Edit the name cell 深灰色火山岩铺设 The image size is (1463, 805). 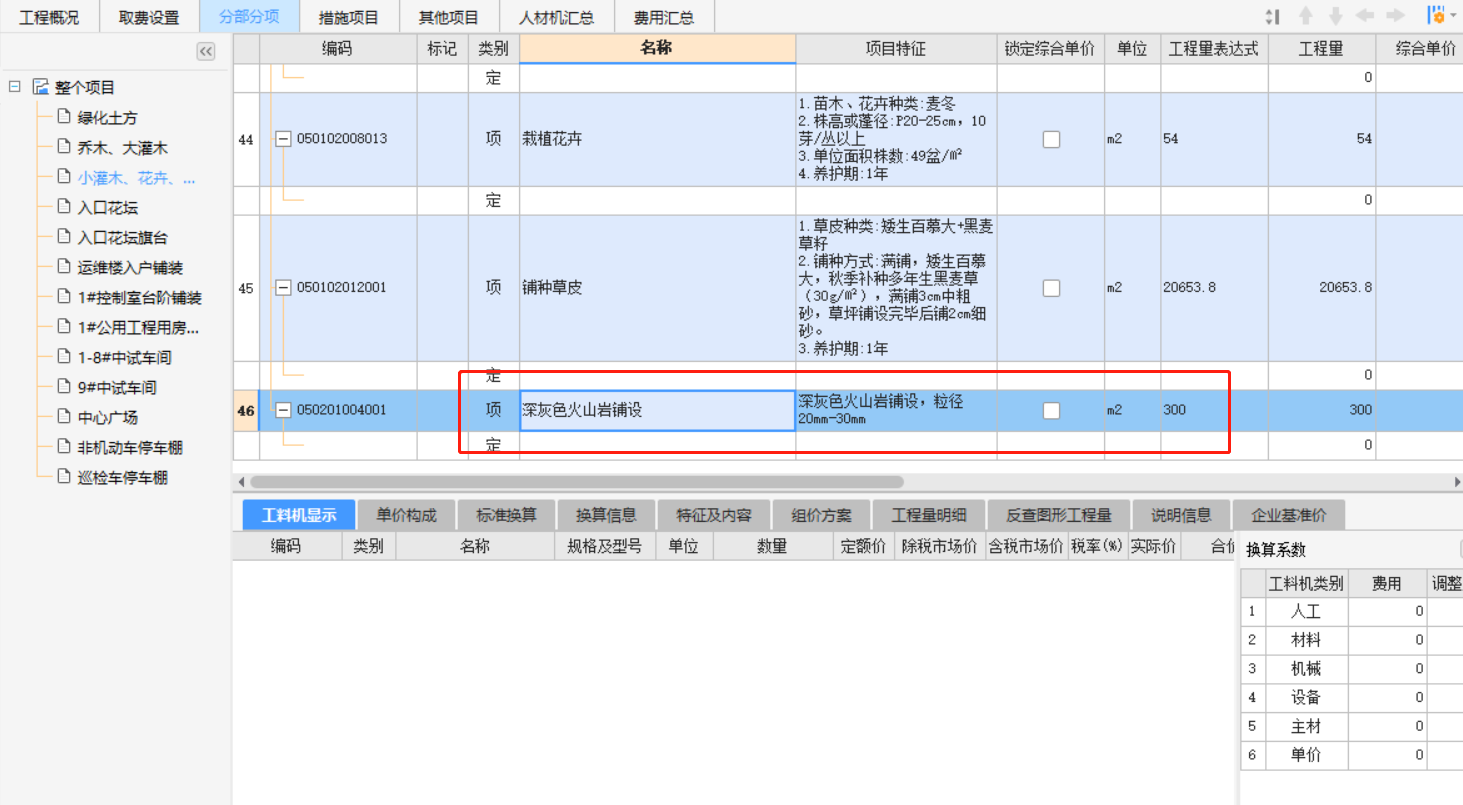pos(657,410)
